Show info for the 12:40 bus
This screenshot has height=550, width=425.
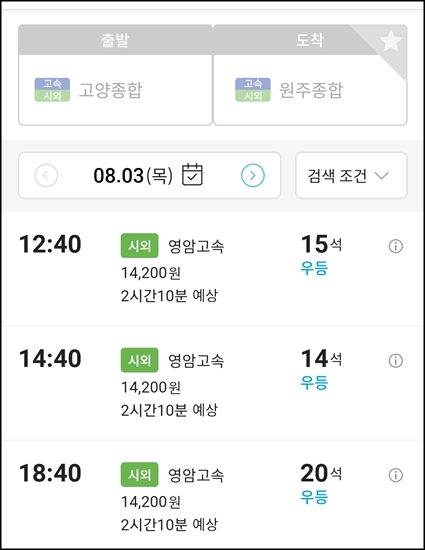tap(396, 246)
